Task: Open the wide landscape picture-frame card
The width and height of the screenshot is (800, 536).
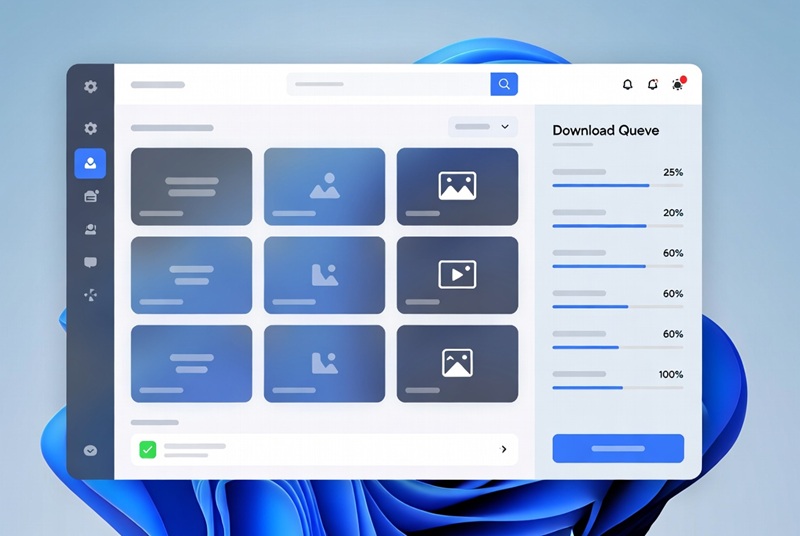Action: pos(457,187)
